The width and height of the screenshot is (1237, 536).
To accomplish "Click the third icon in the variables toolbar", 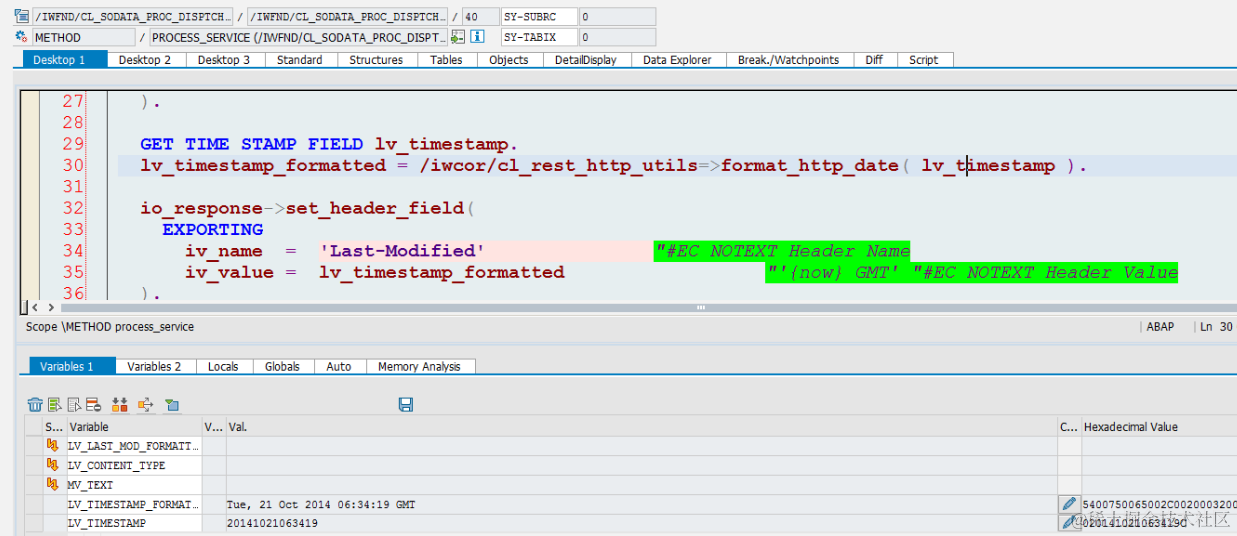I will [x=74, y=404].
